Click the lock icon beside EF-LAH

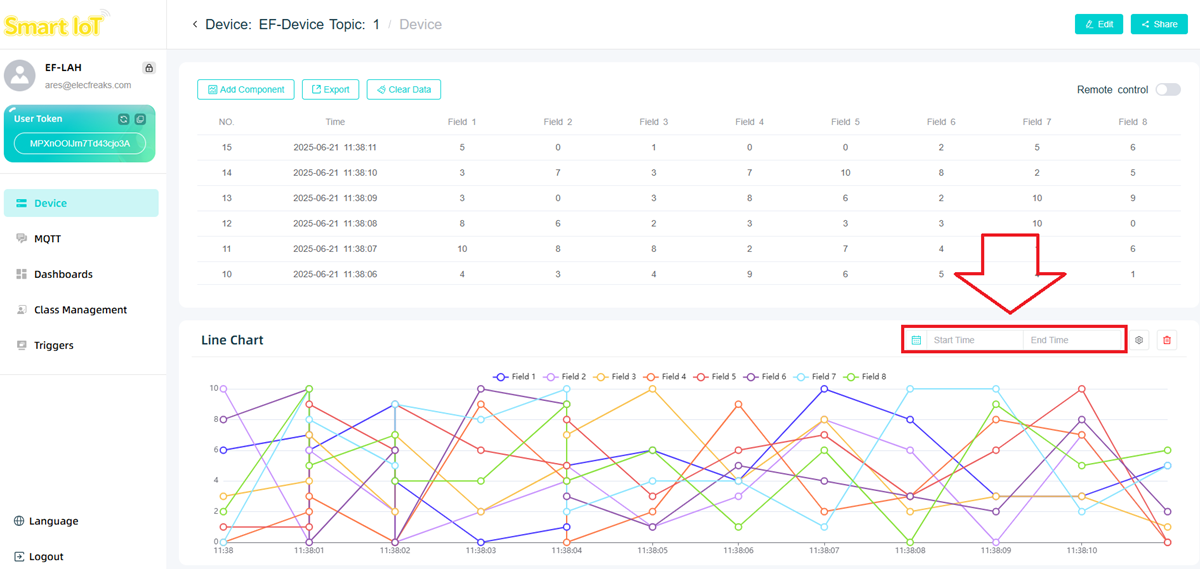[x=149, y=68]
